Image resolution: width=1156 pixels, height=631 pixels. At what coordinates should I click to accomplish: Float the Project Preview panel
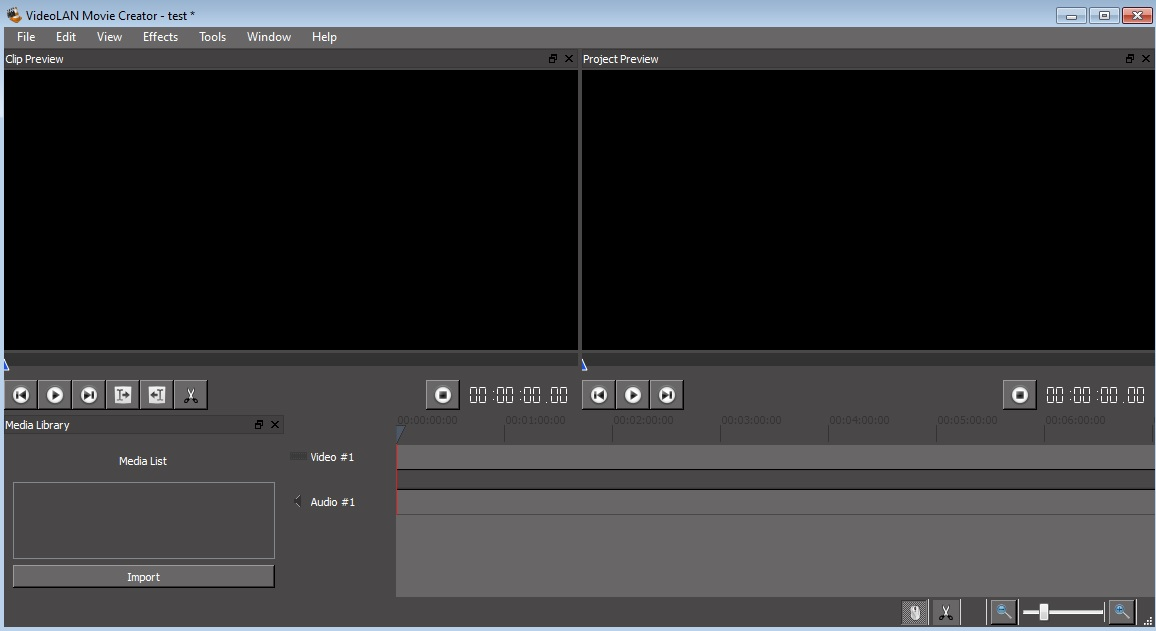tap(1129, 59)
